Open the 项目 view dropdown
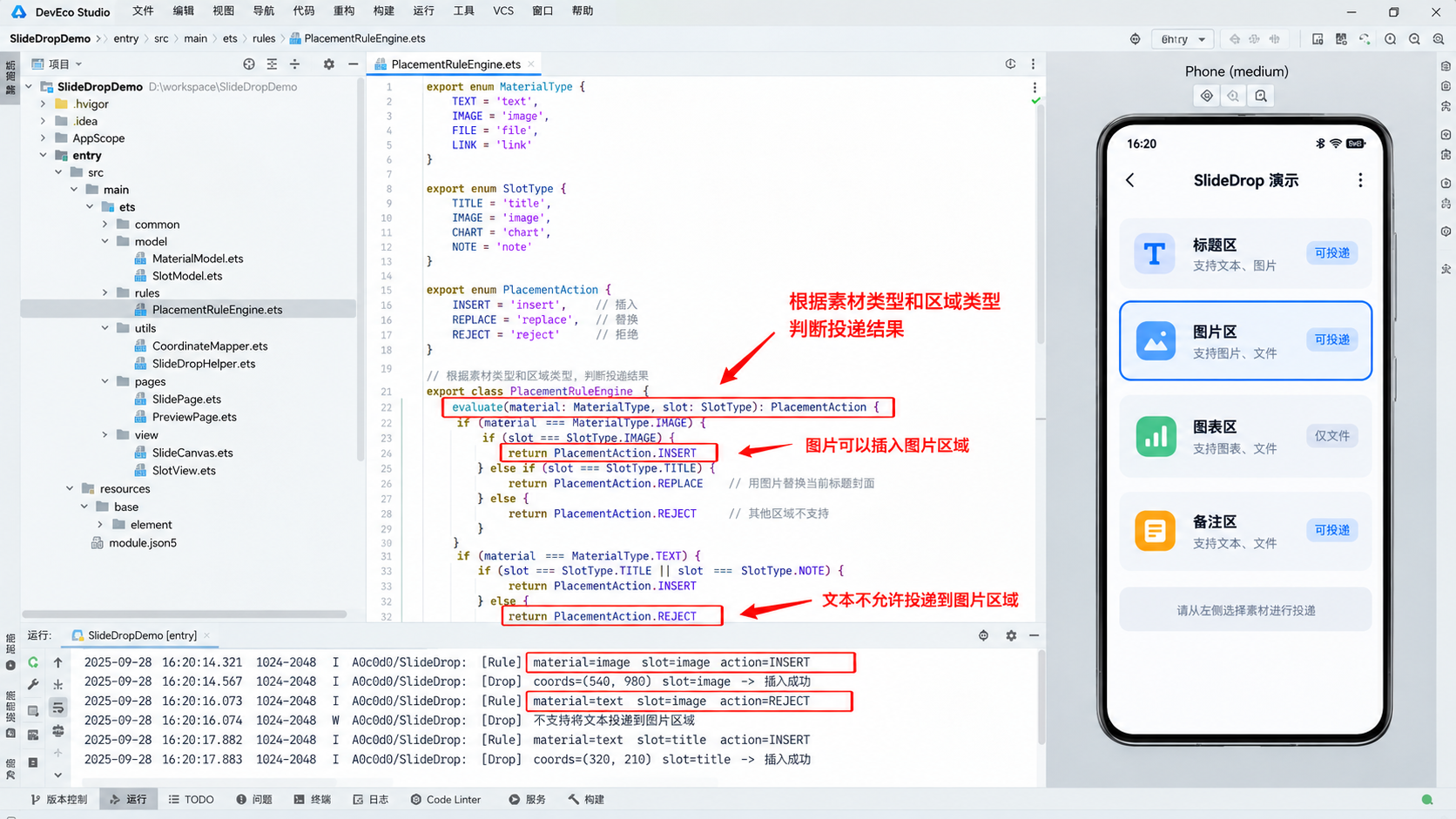Screen dimensions: 1456x819 click(x=65, y=64)
